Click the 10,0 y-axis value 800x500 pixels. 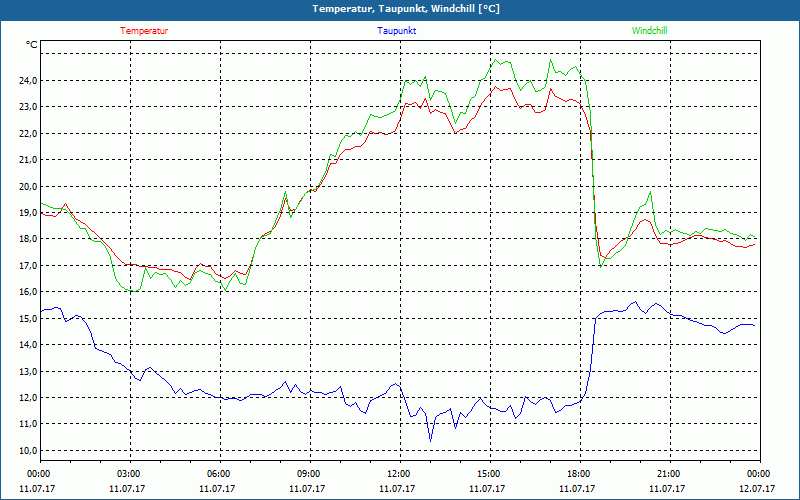28,451
